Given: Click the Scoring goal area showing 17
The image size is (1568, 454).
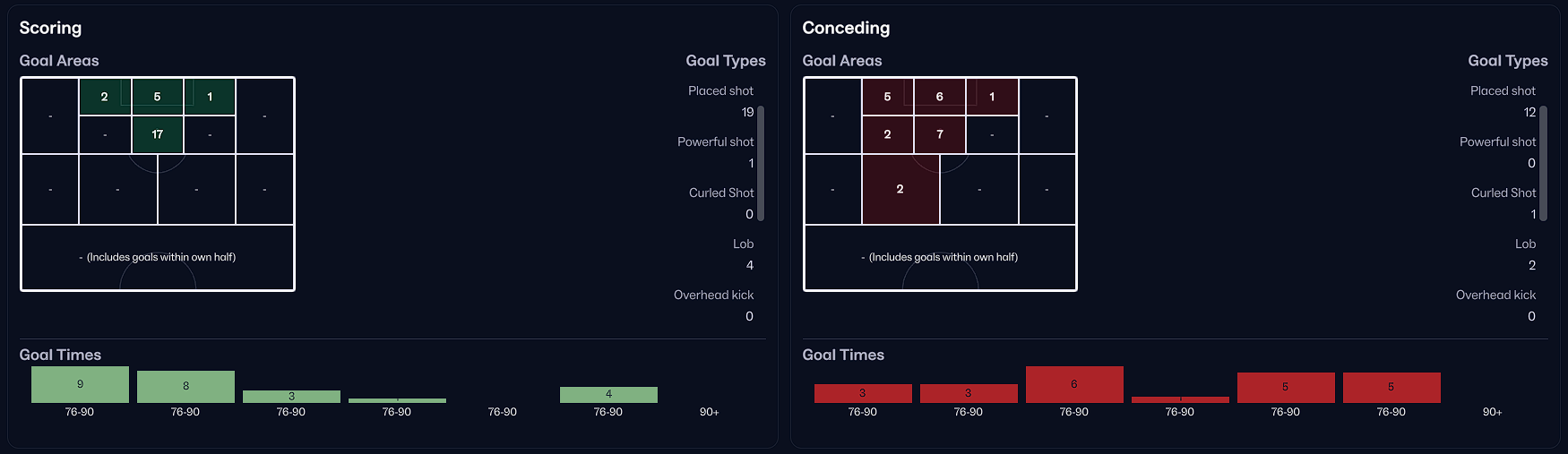Looking at the screenshot, I should (158, 134).
